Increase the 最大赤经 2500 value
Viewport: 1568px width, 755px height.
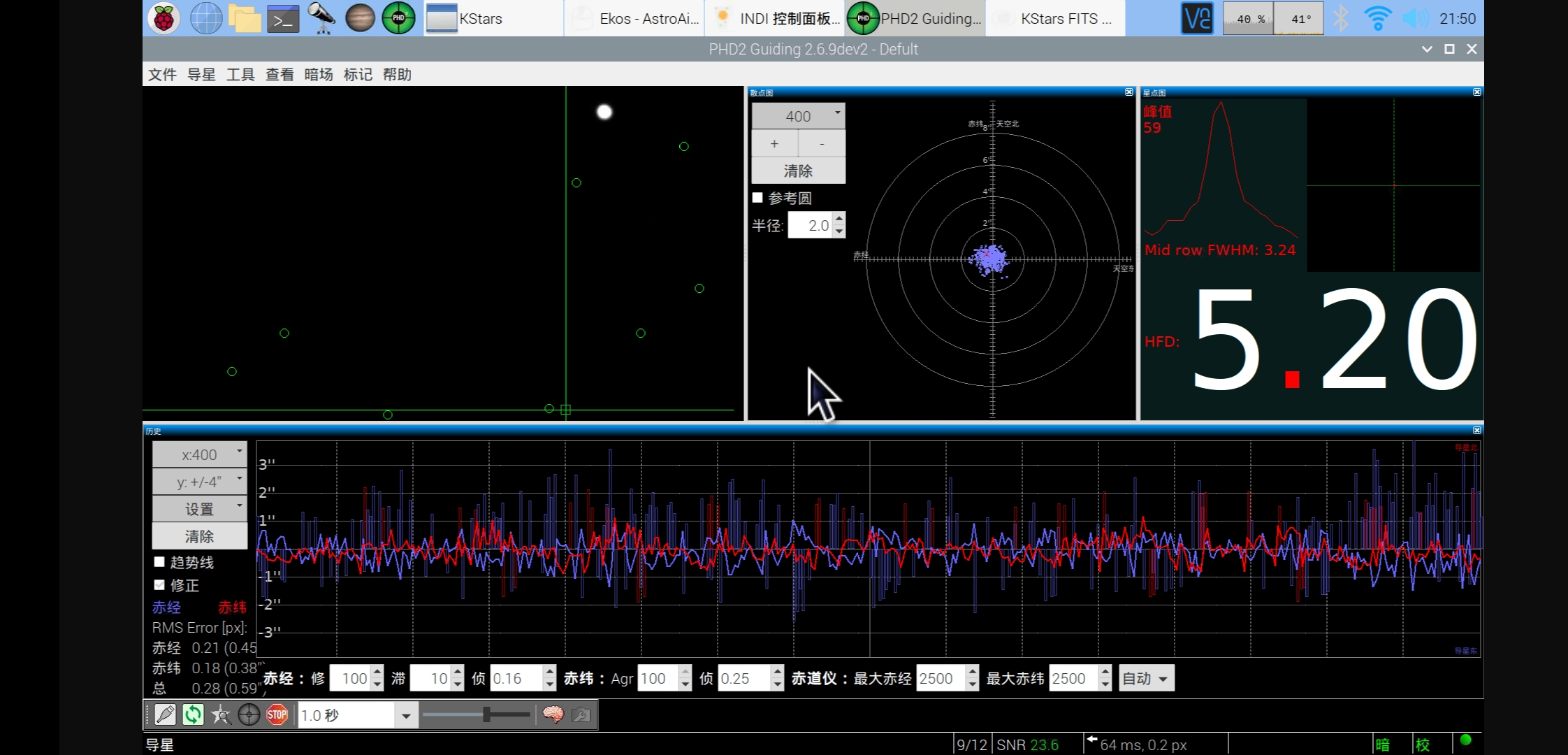[x=972, y=672]
